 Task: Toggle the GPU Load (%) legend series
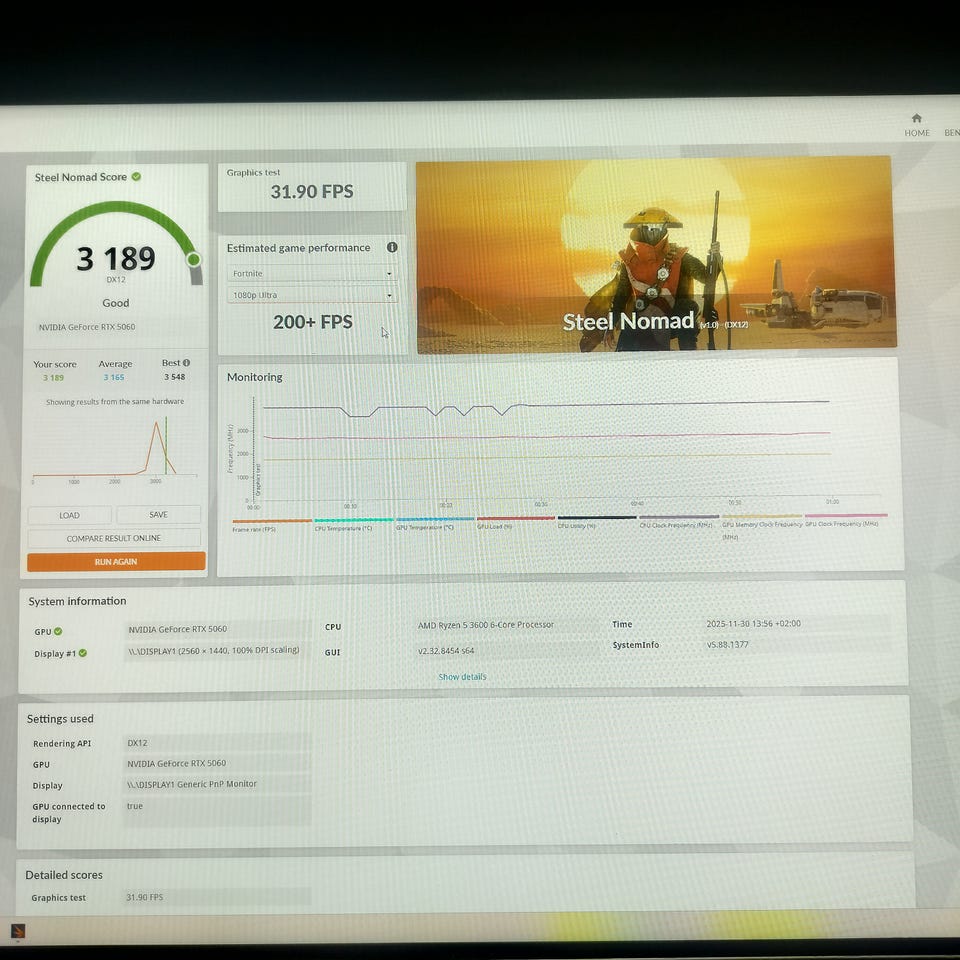coord(516,522)
